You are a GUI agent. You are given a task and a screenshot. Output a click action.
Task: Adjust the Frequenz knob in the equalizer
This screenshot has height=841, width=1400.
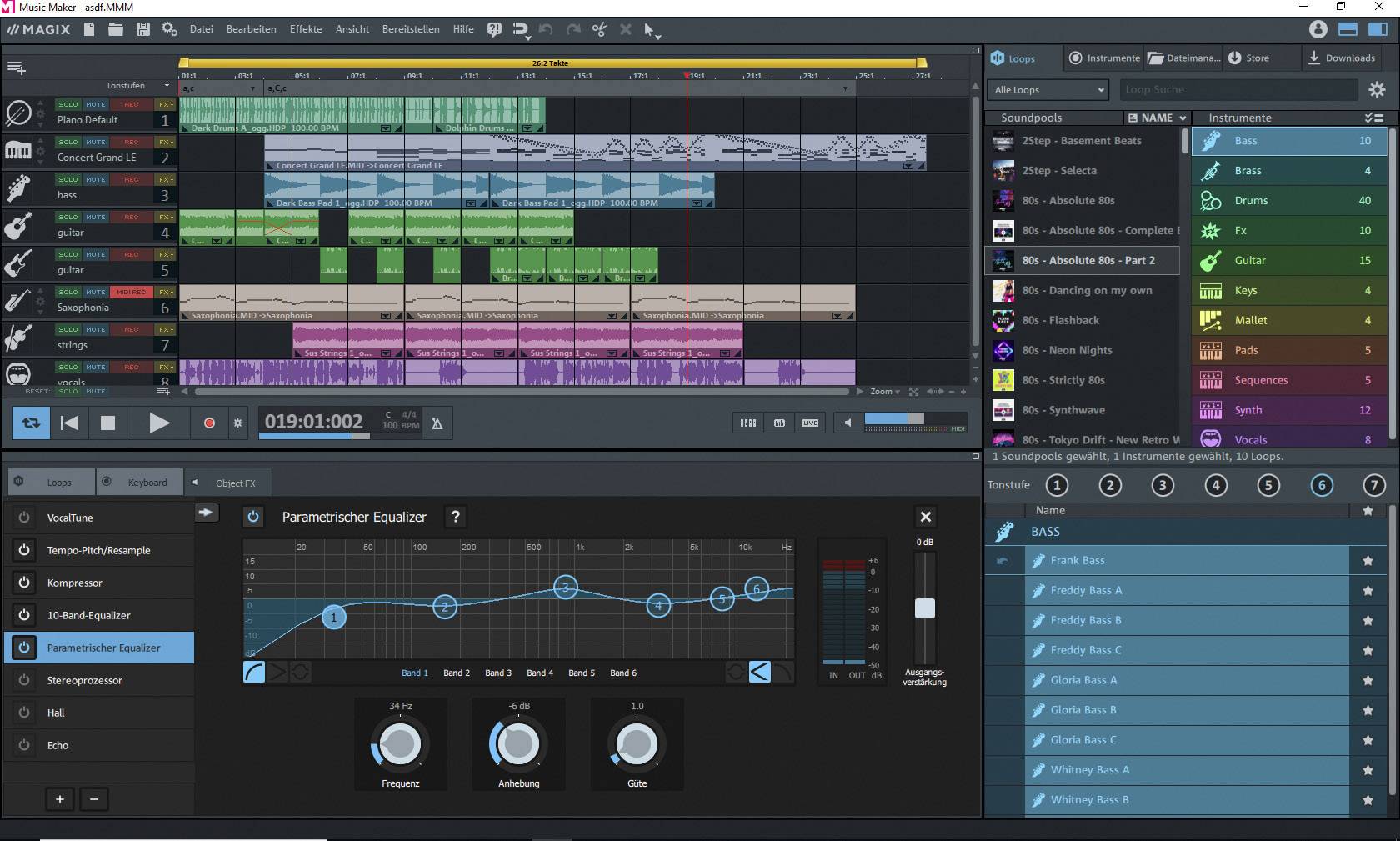click(x=399, y=744)
